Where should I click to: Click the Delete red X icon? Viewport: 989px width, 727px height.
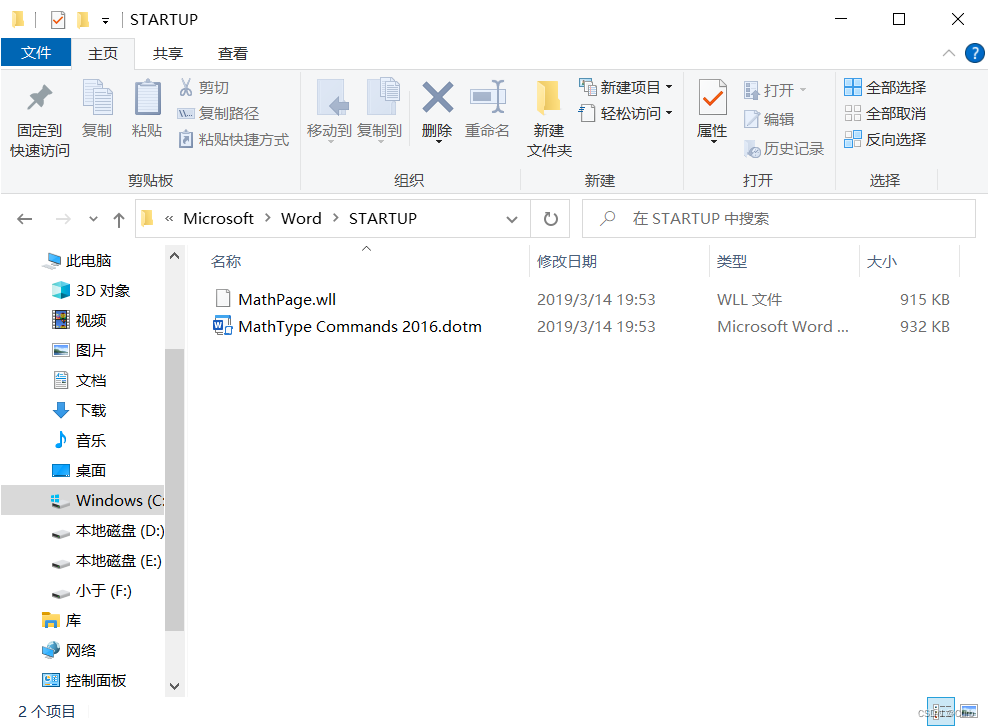pyautogui.click(x=437, y=97)
